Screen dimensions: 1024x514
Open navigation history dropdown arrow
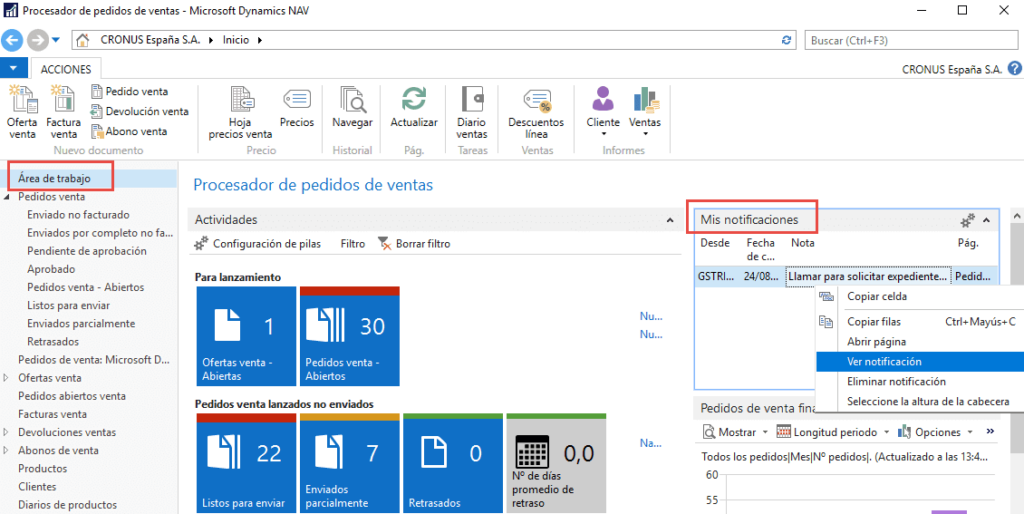tap(56, 40)
